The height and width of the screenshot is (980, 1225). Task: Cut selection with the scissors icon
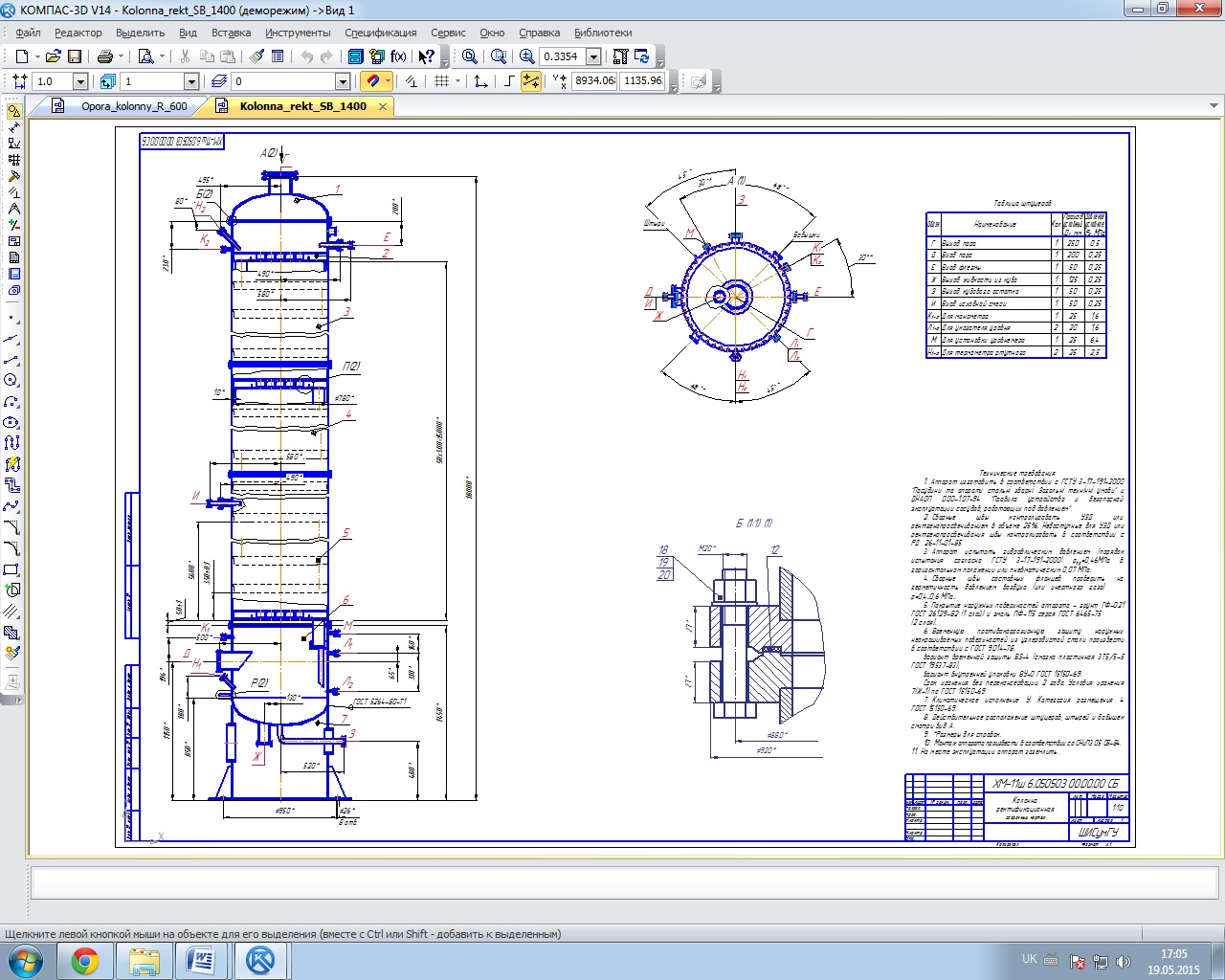click(185, 56)
